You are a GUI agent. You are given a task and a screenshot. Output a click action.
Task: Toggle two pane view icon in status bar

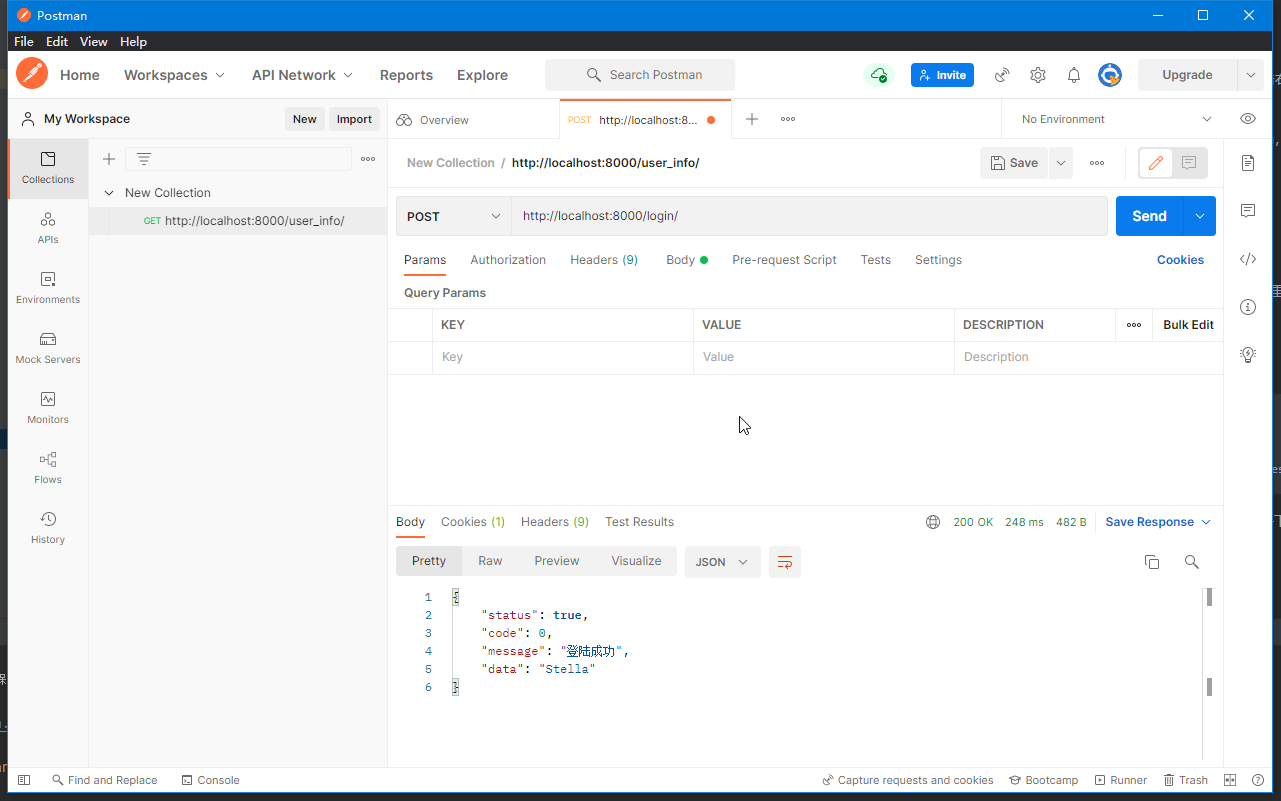click(1231, 780)
